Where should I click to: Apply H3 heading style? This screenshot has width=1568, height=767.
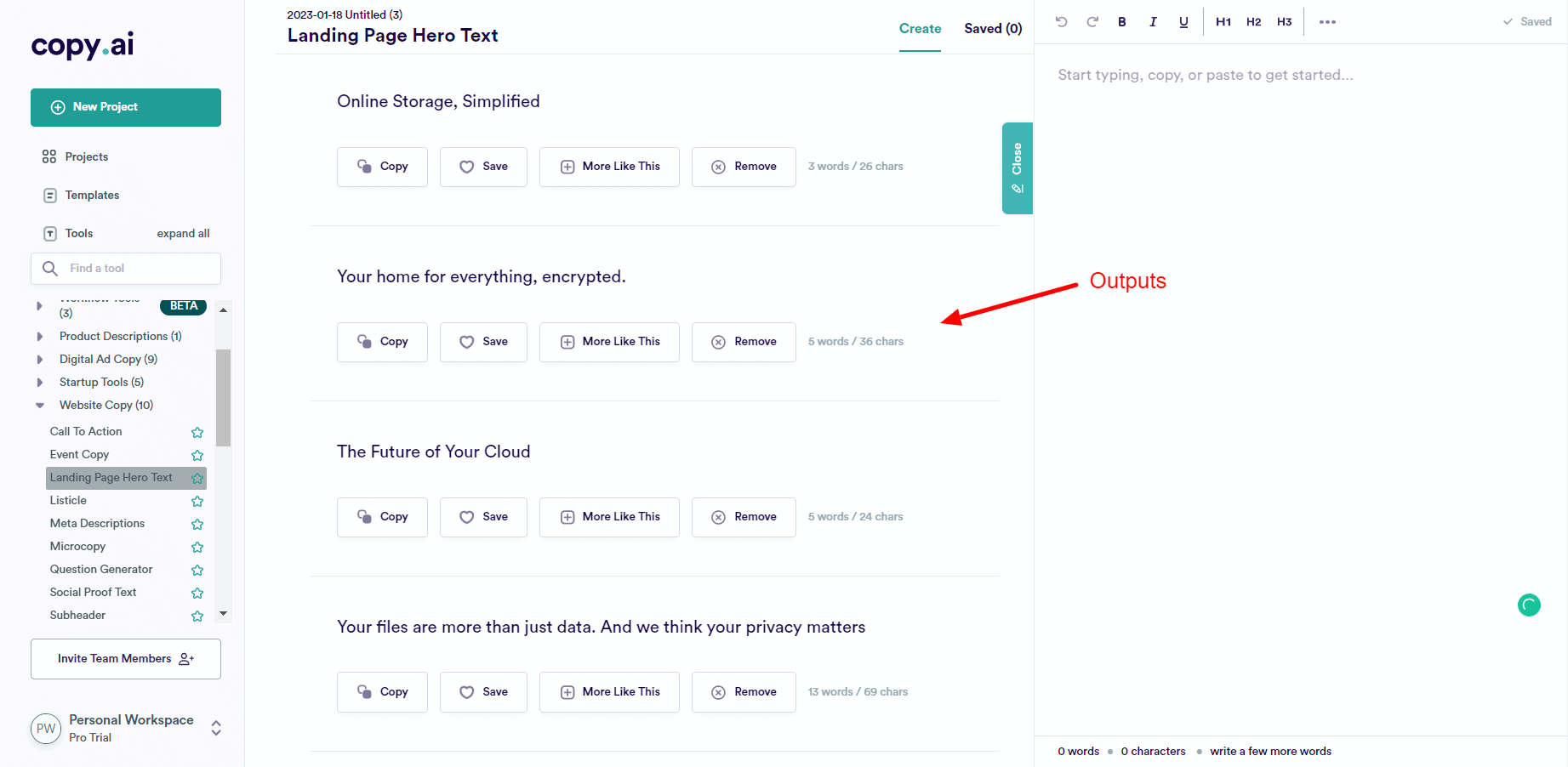point(1285,22)
